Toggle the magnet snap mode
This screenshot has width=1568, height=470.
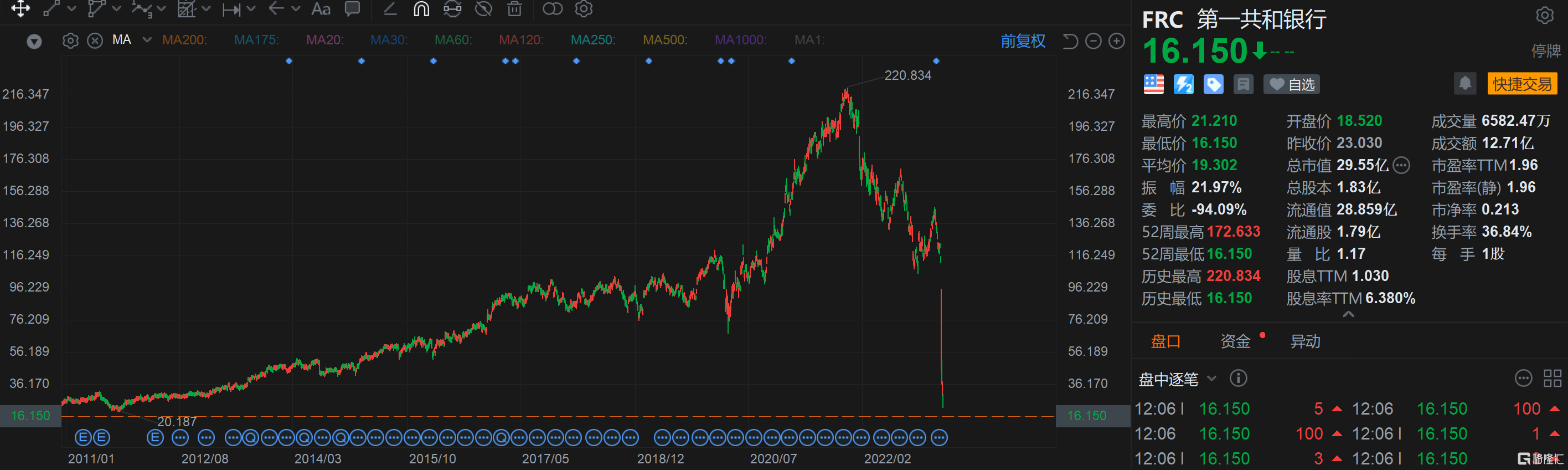[421, 8]
